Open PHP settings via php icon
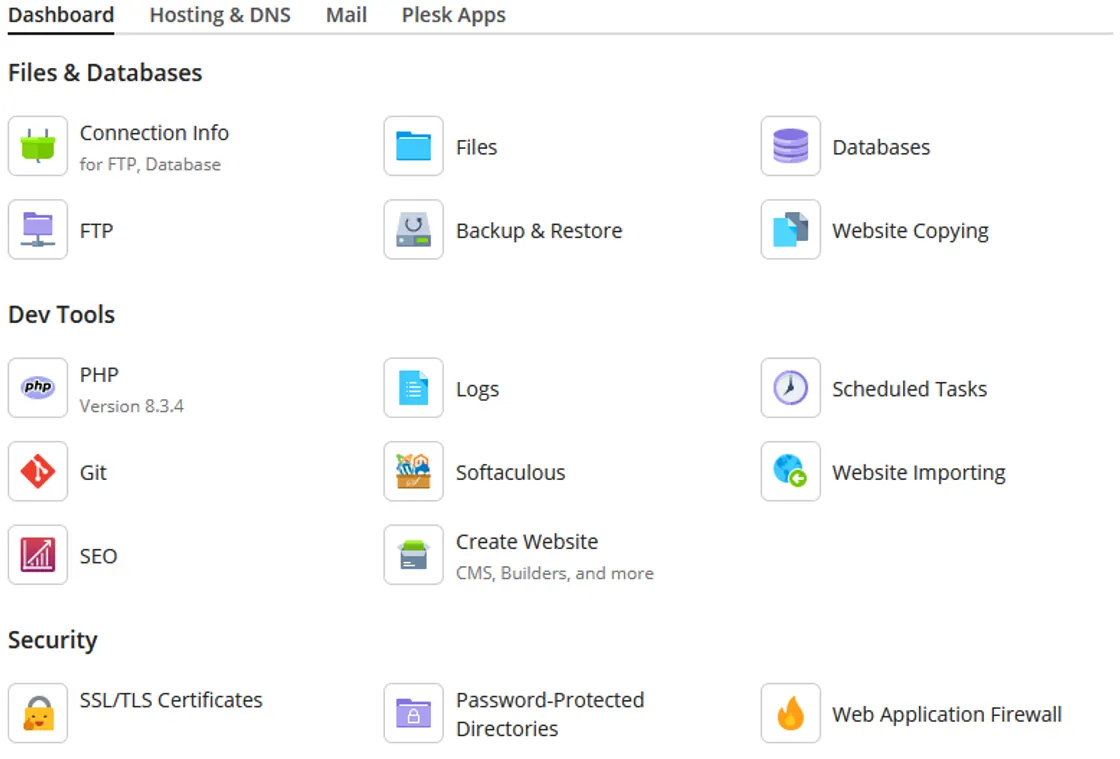 [x=38, y=388]
